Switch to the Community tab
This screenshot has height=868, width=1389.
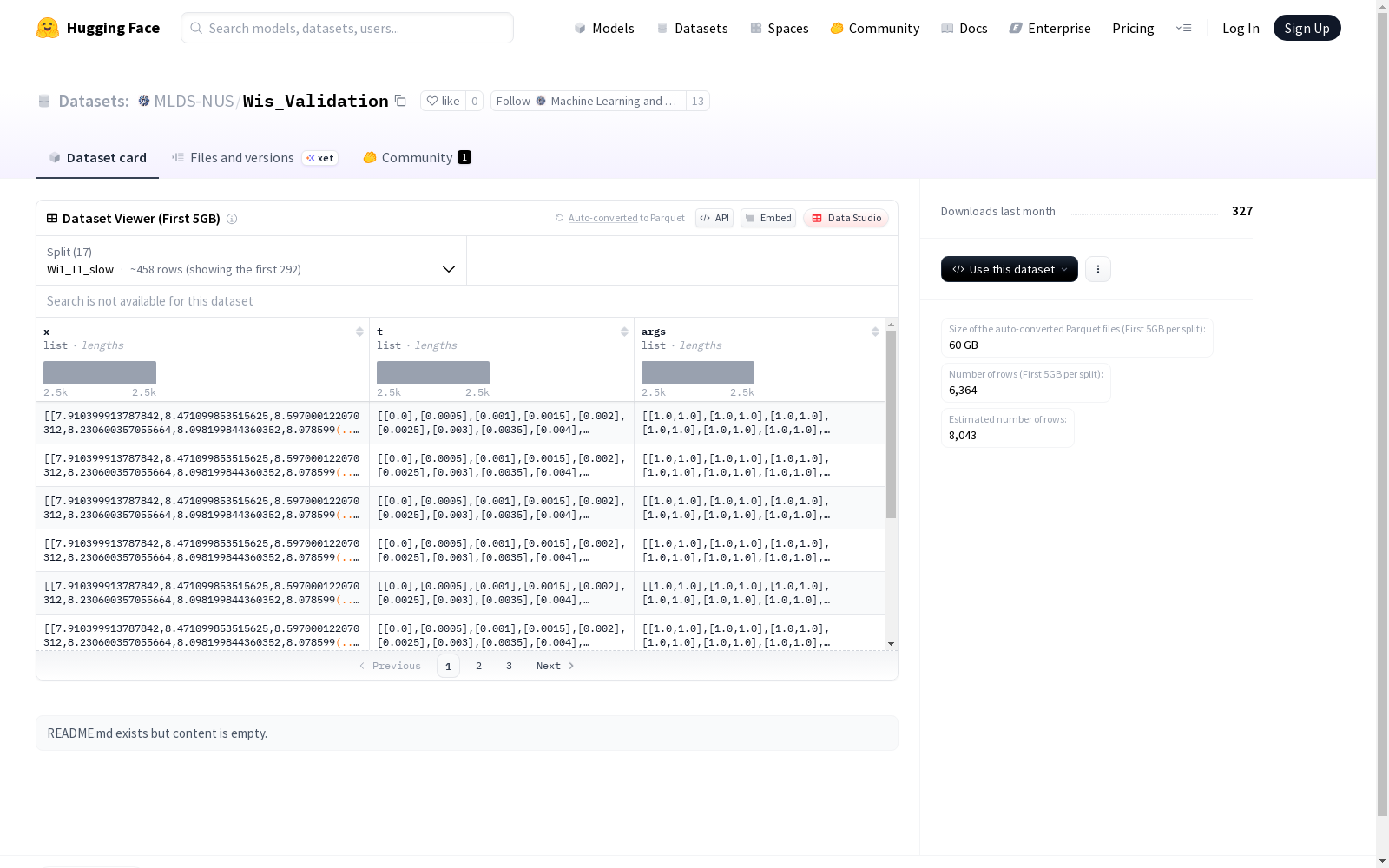click(417, 158)
